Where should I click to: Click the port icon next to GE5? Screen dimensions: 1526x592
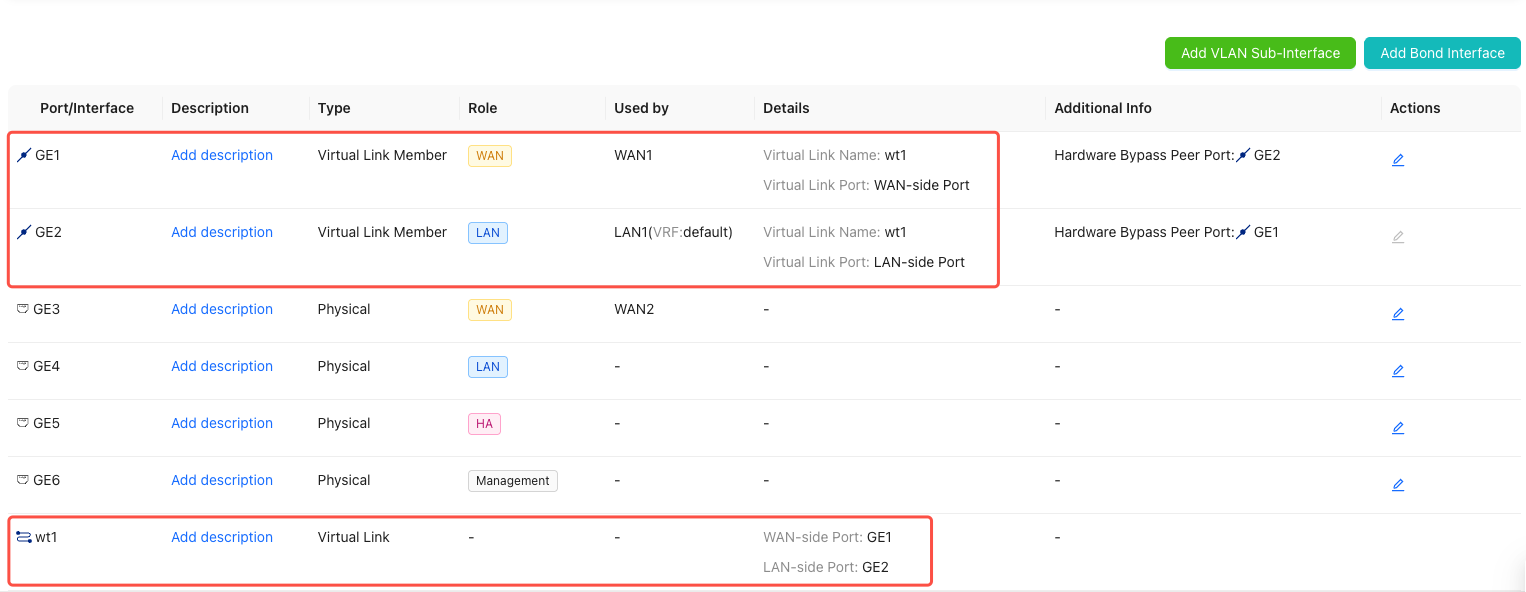coord(23,423)
